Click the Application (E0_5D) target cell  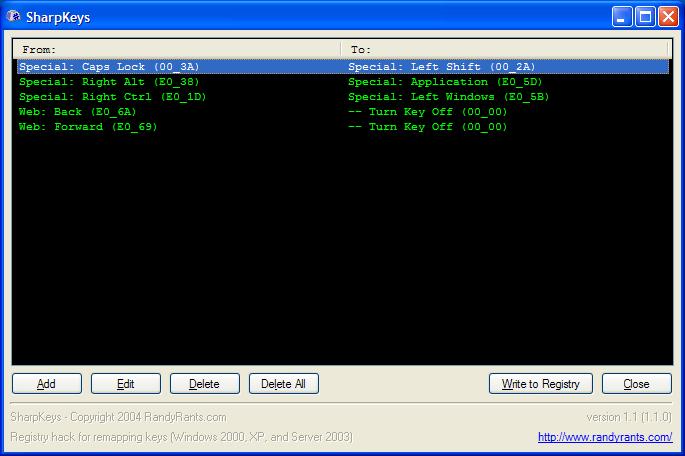[445, 82]
